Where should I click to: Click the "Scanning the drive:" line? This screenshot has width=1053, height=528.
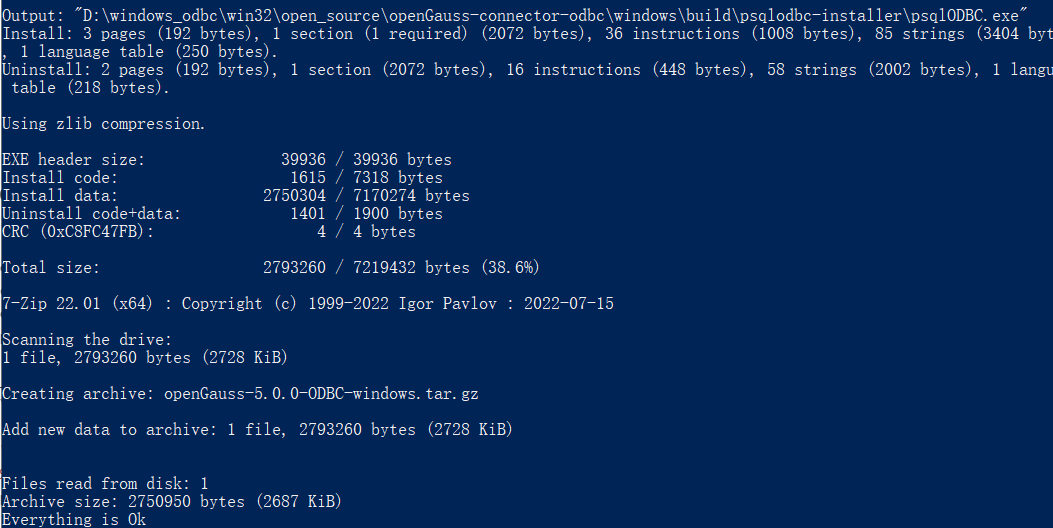pyautogui.click(x=87, y=340)
